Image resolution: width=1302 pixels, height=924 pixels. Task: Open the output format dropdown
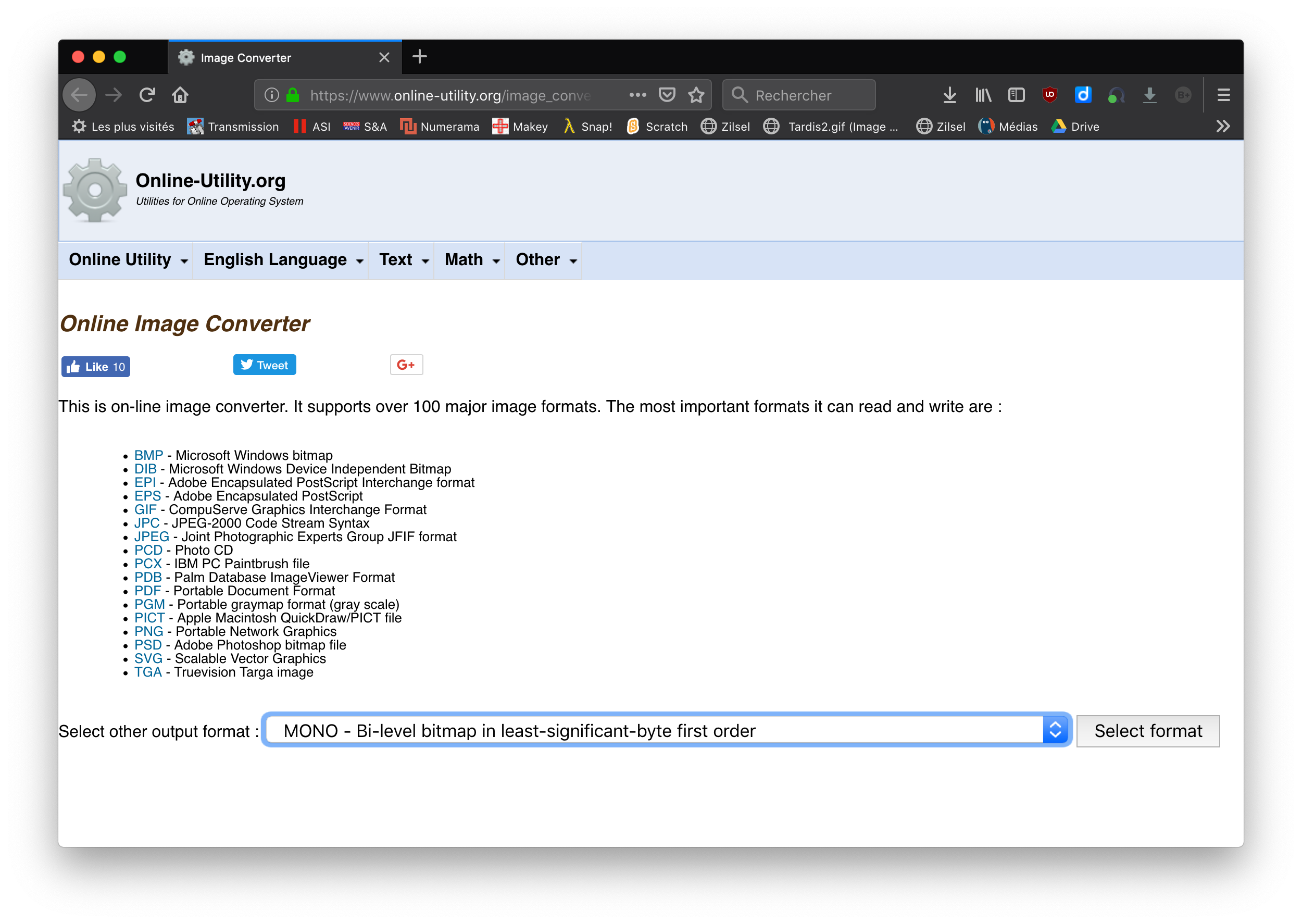click(x=667, y=731)
